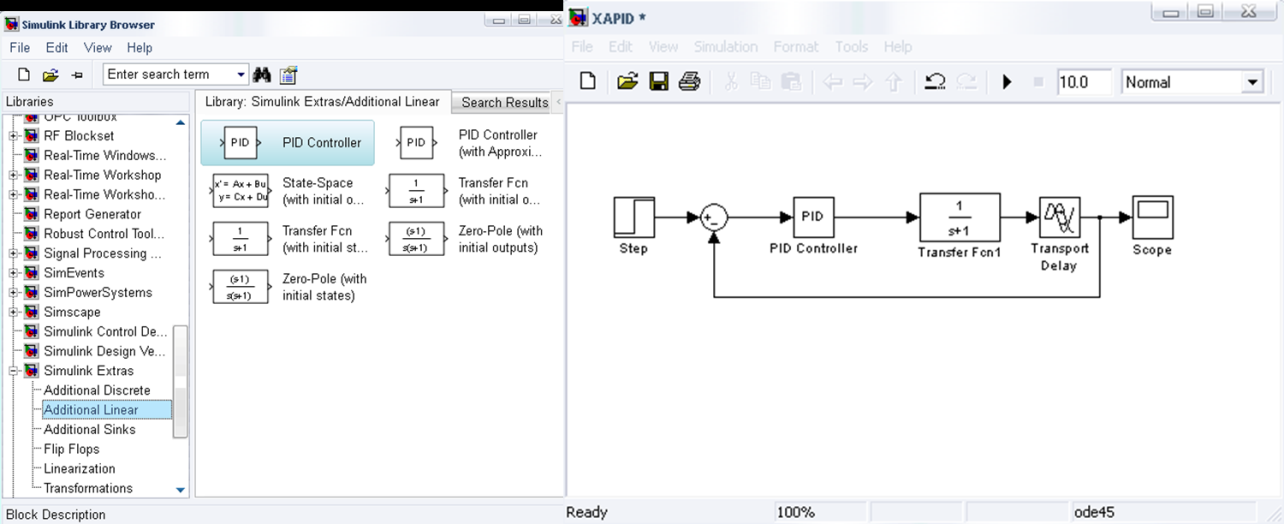
Task: Click Back arrow icon in XAPID toolbar
Action: (x=832, y=82)
